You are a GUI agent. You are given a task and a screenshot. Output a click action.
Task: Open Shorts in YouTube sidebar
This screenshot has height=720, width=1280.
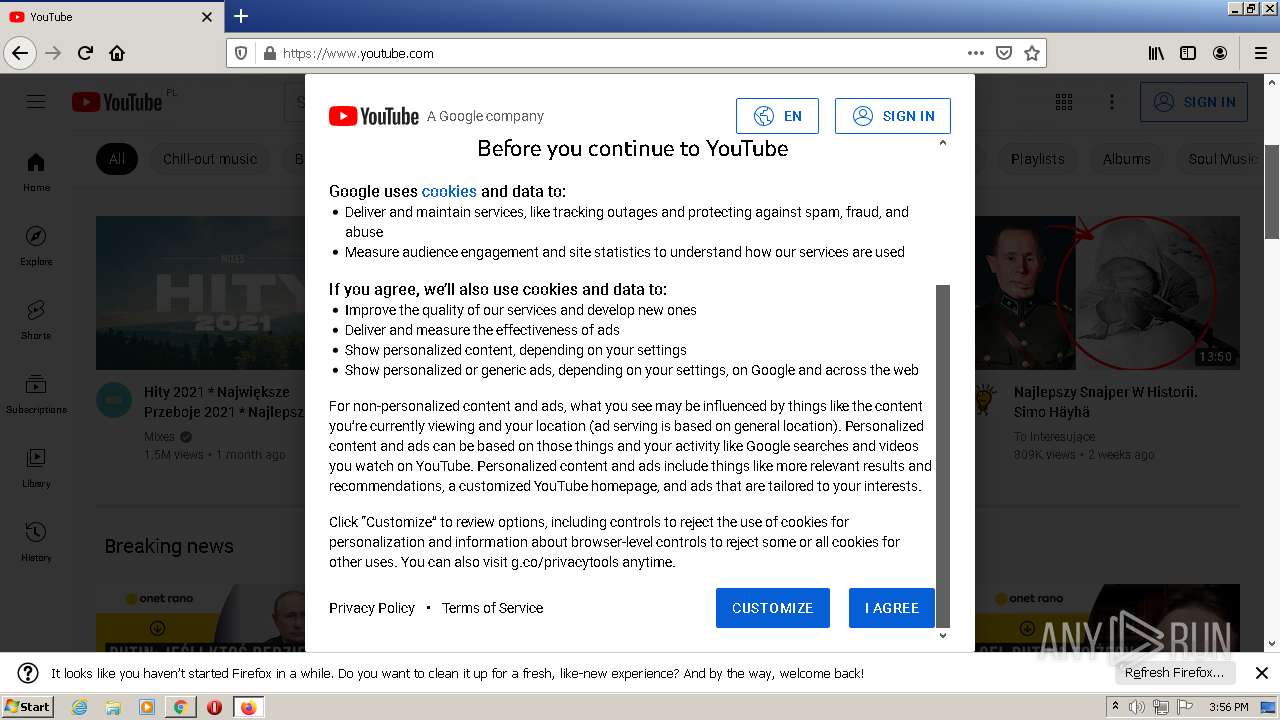[36, 319]
